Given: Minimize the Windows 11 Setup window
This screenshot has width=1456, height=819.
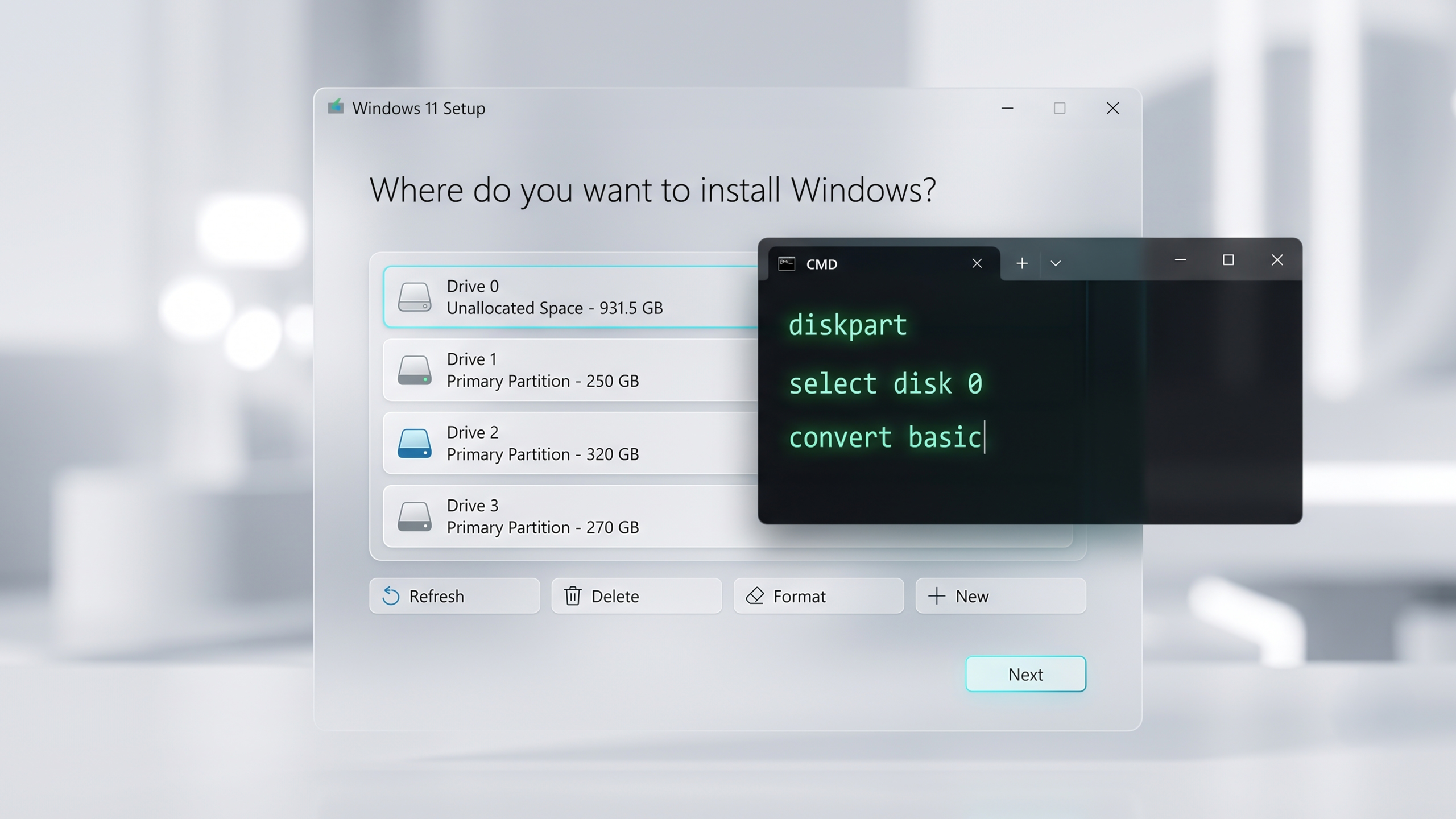Looking at the screenshot, I should click(x=1007, y=108).
